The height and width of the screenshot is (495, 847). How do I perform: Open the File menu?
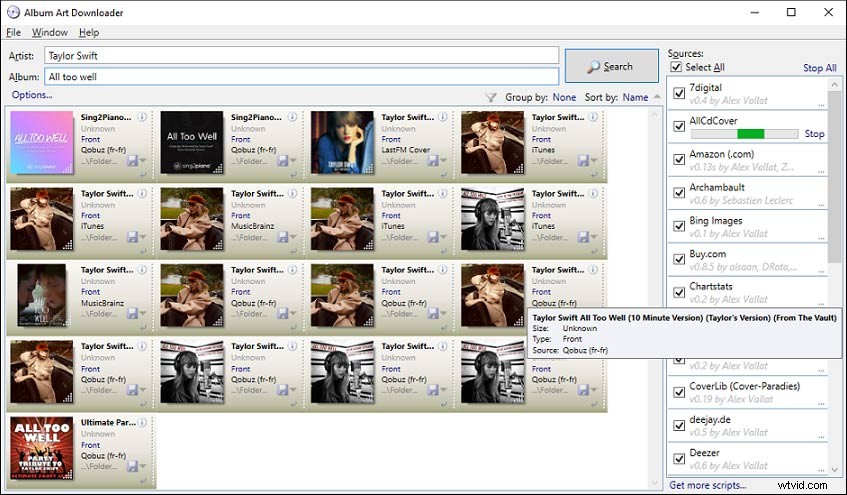pyautogui.click(x=13, y=33)
